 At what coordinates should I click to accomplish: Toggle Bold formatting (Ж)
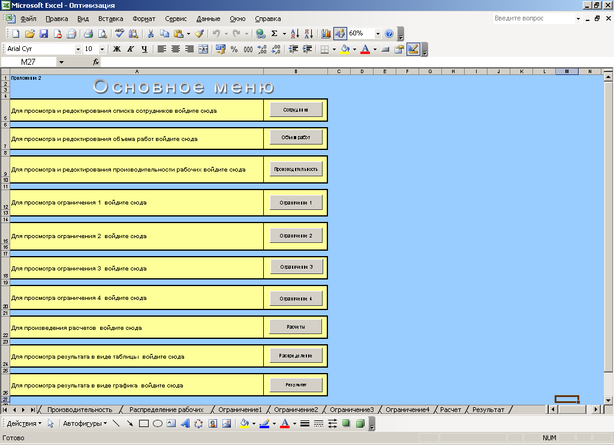tap(117, 48)
